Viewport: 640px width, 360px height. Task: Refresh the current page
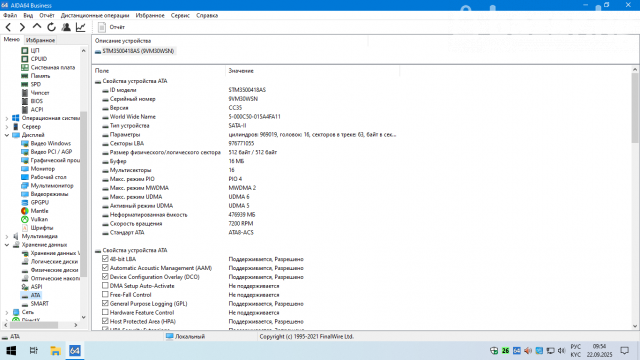pos(51,27)
